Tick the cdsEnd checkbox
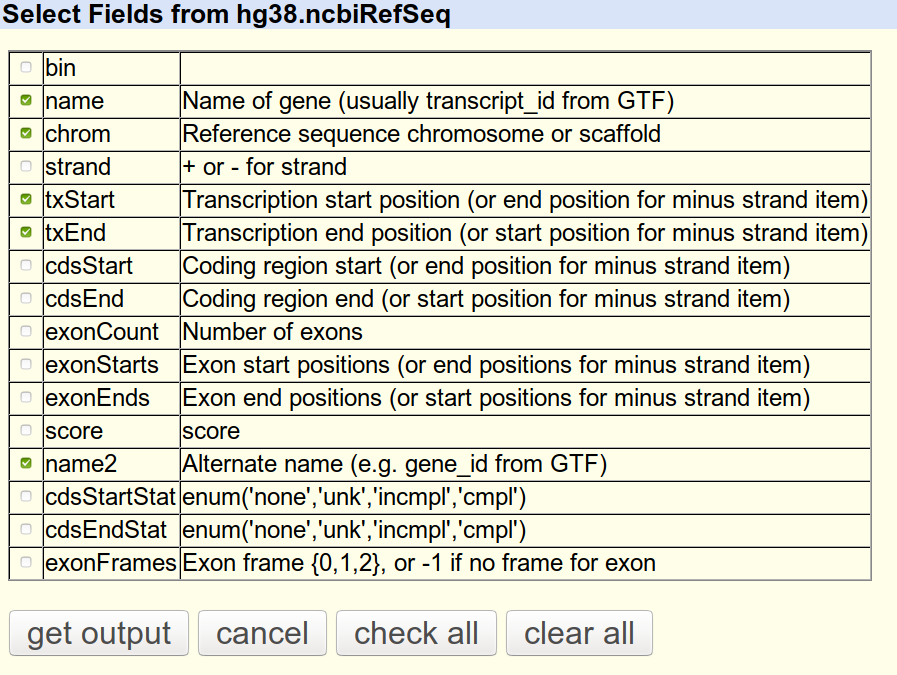 (x=26, y=299)
